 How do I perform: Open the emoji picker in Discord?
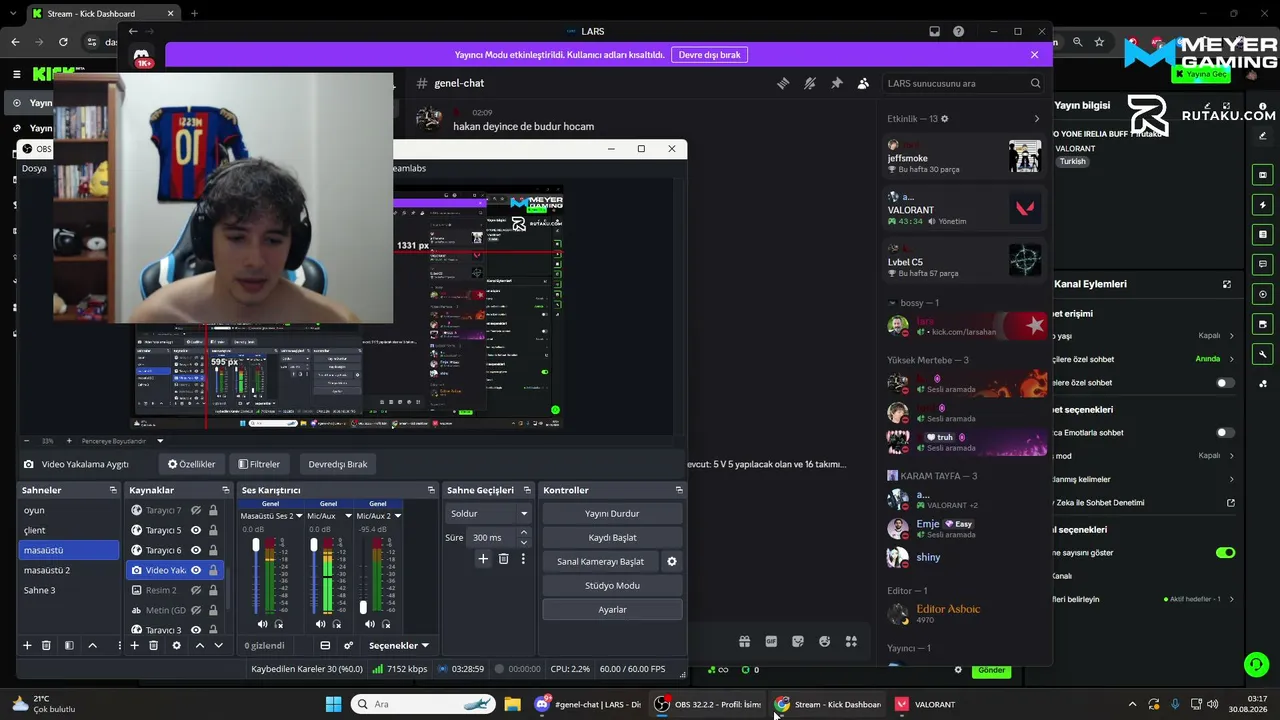tap(825, 641)
